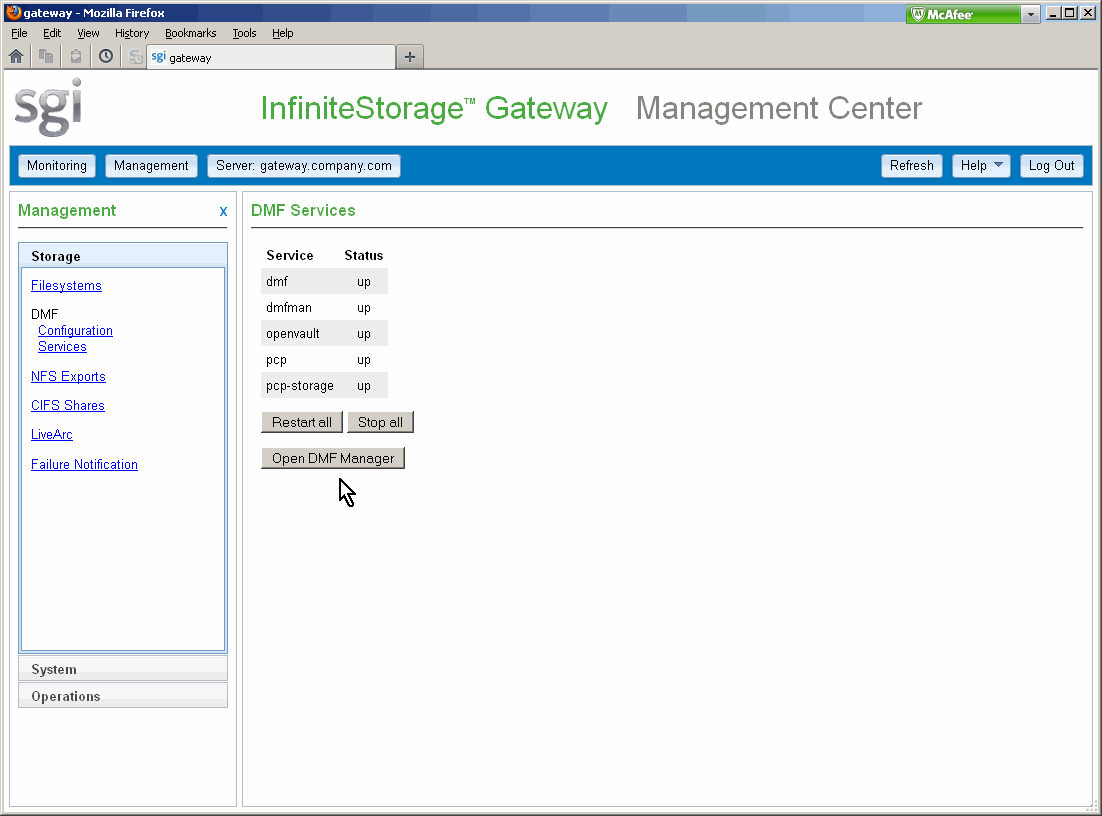The image size is (1102, 816).
Task: Click the Firefox home icon
Action: click(16, 56)
